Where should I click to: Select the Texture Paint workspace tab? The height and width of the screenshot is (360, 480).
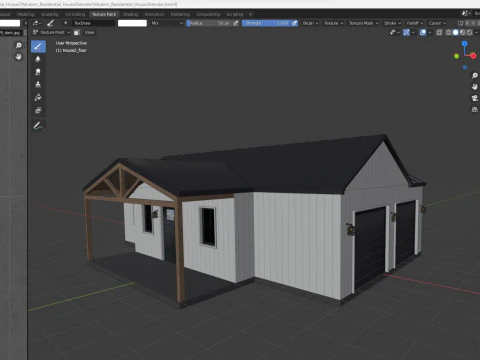(x=104, y=14)
